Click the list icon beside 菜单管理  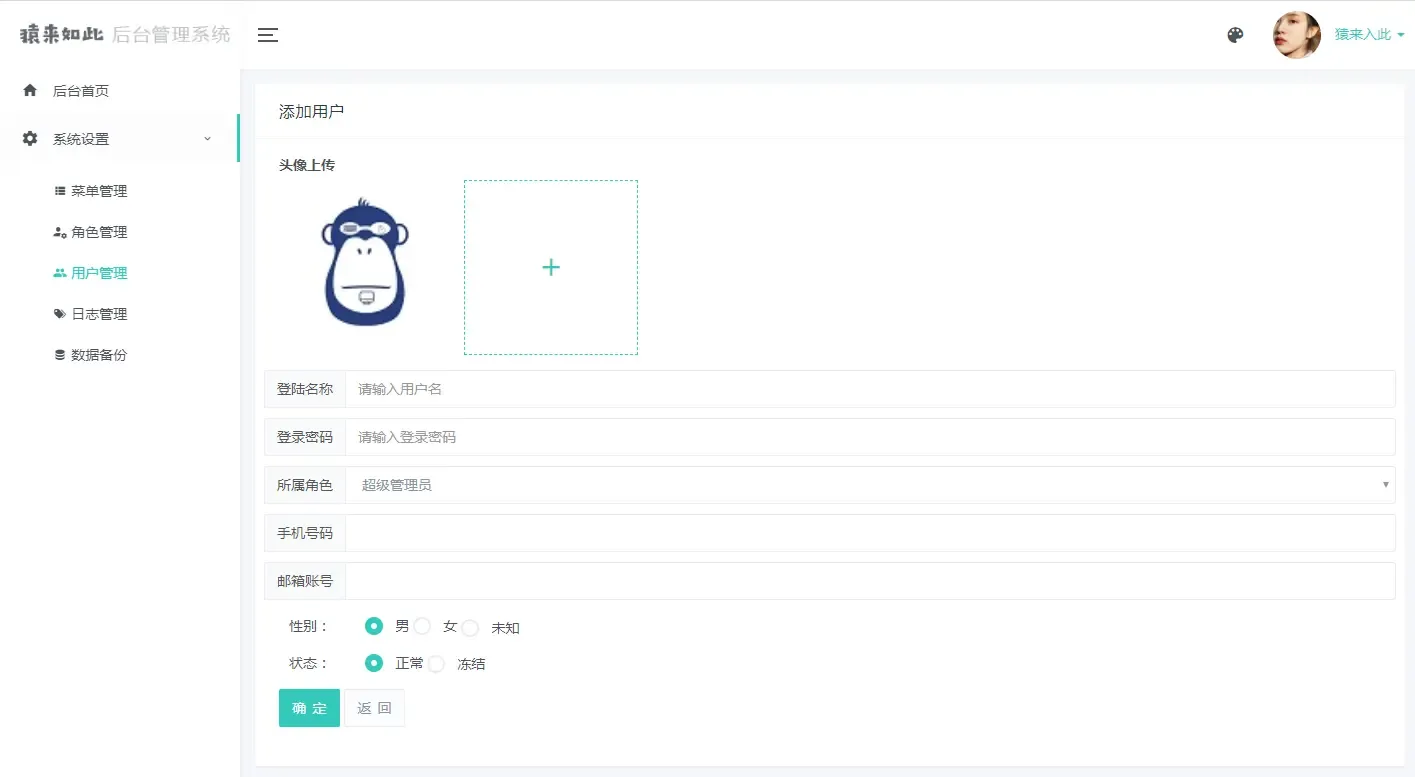[x=60, y=190]
